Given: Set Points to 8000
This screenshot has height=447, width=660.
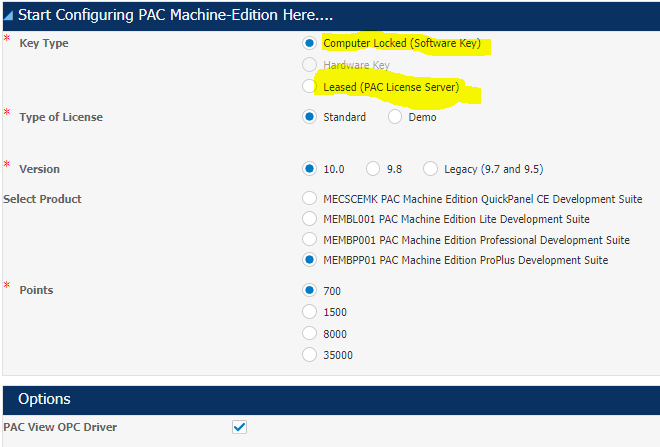Looking at the screenshot, I should click(x=309, y=333).
